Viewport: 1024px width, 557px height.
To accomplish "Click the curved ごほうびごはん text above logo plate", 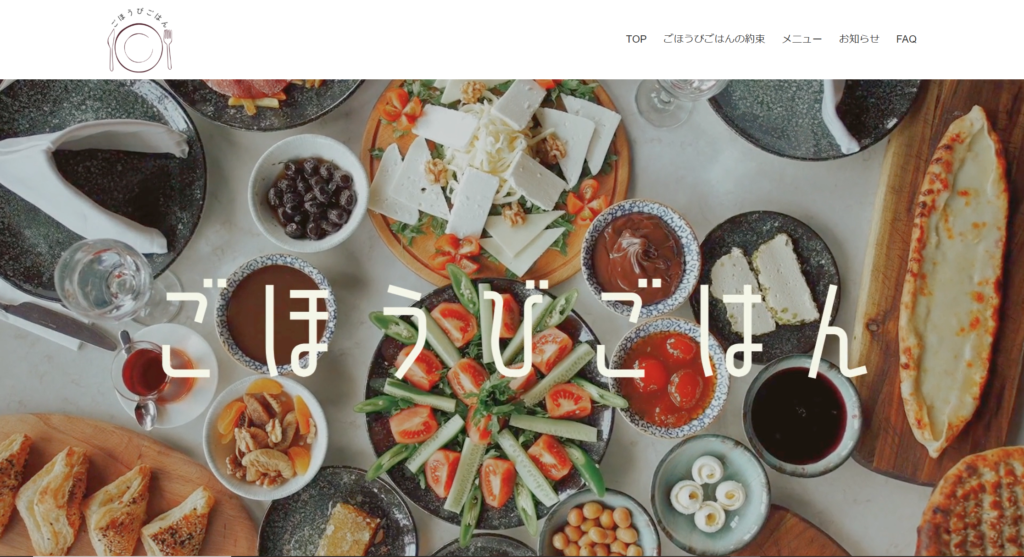I will pos(140,18).
